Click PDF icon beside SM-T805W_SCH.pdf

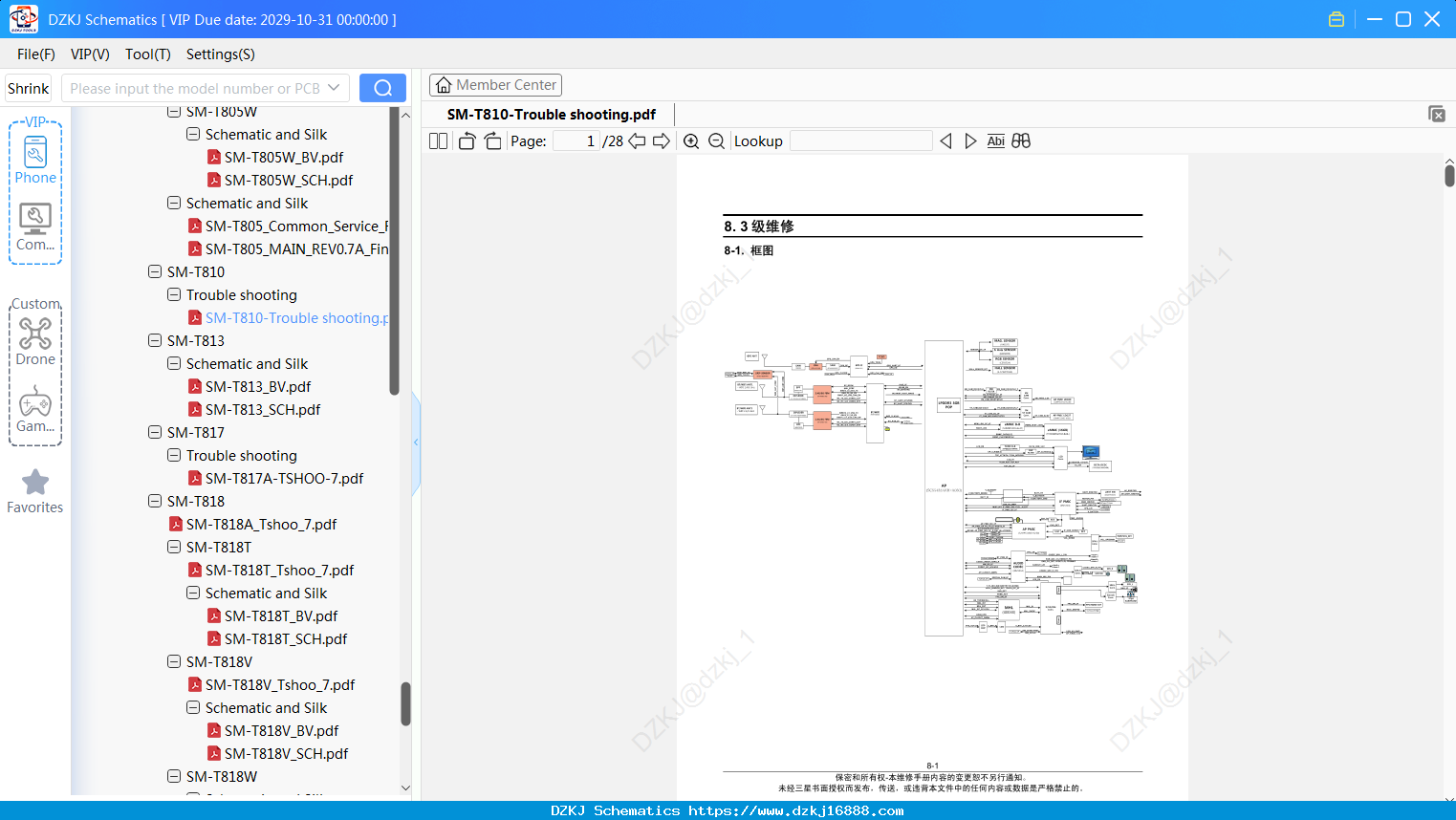coord(214,181)
